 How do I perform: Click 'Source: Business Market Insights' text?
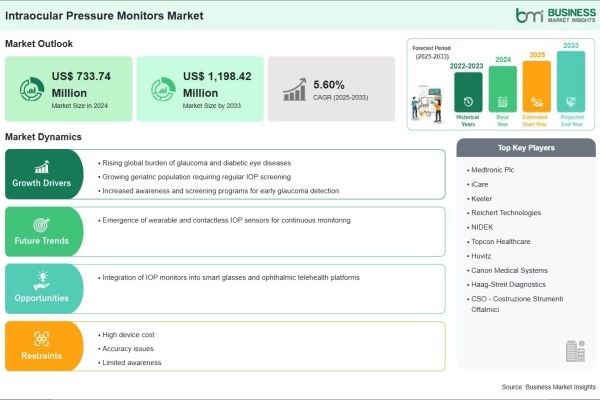tap(548, 387)
